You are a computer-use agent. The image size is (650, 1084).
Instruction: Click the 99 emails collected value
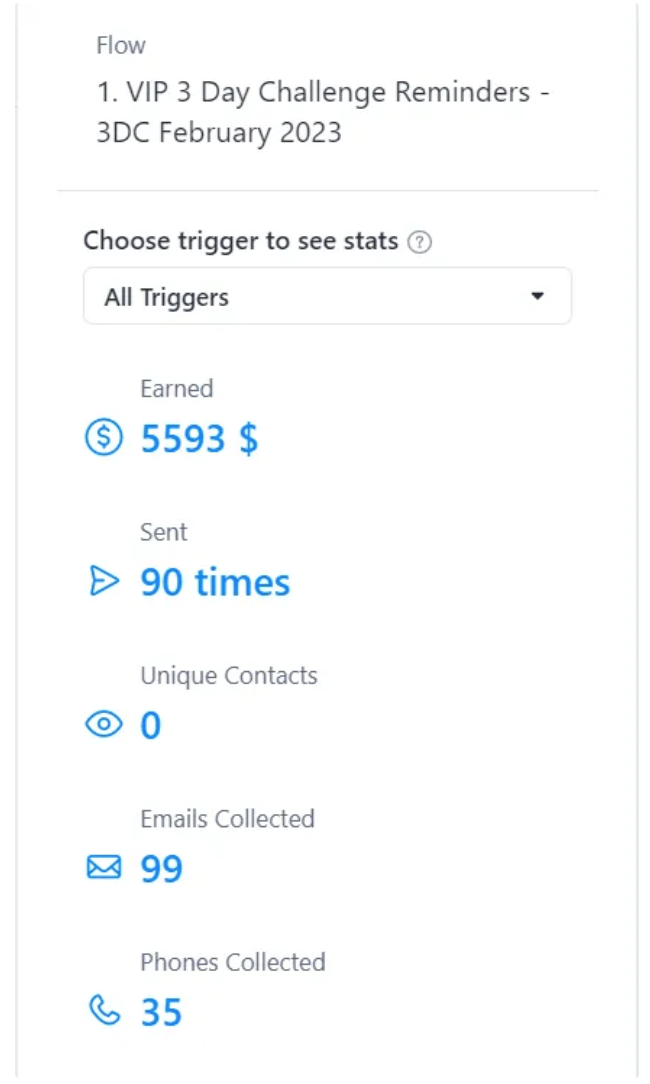[x=161, y=868]
